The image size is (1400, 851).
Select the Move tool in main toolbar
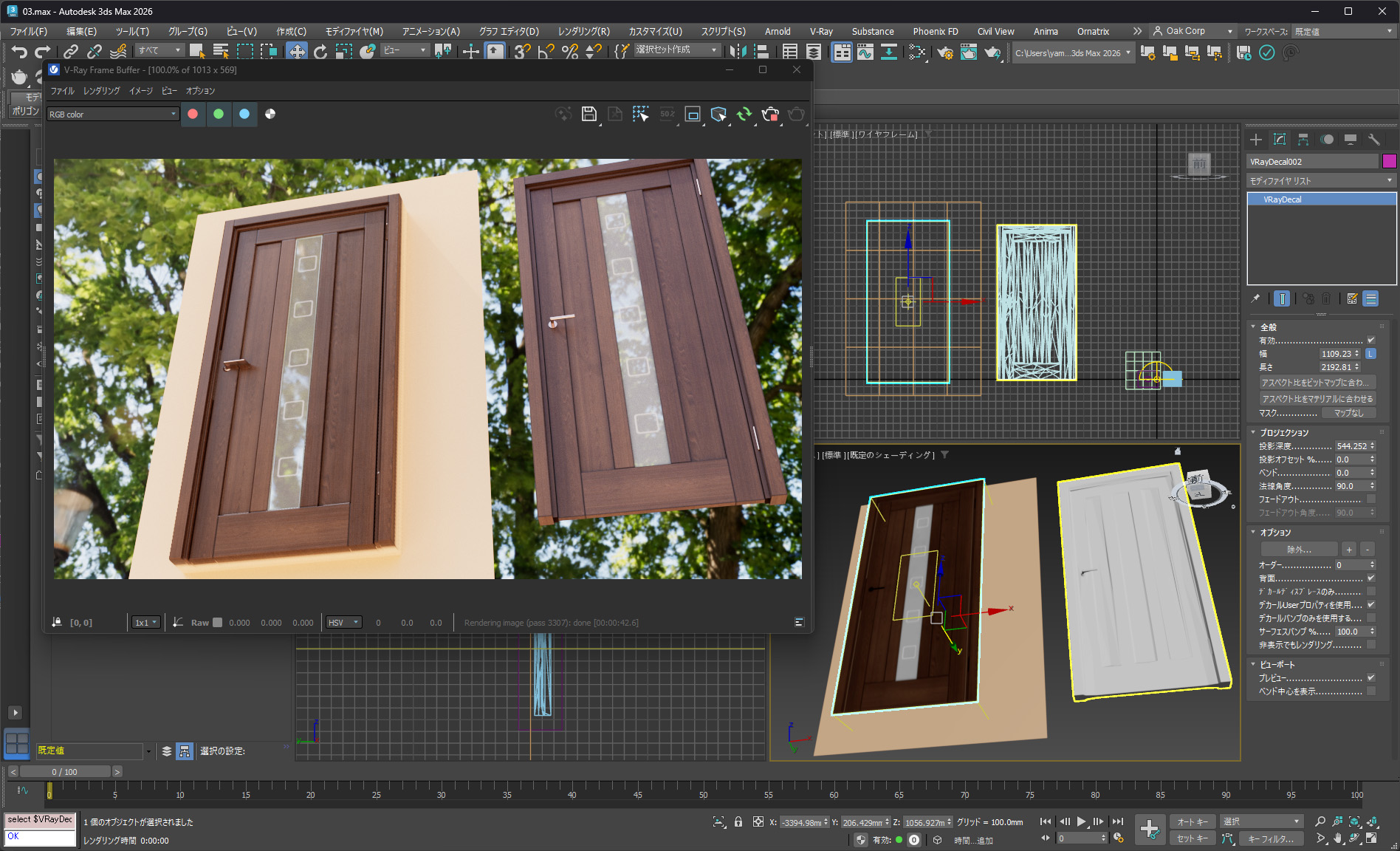297,51
